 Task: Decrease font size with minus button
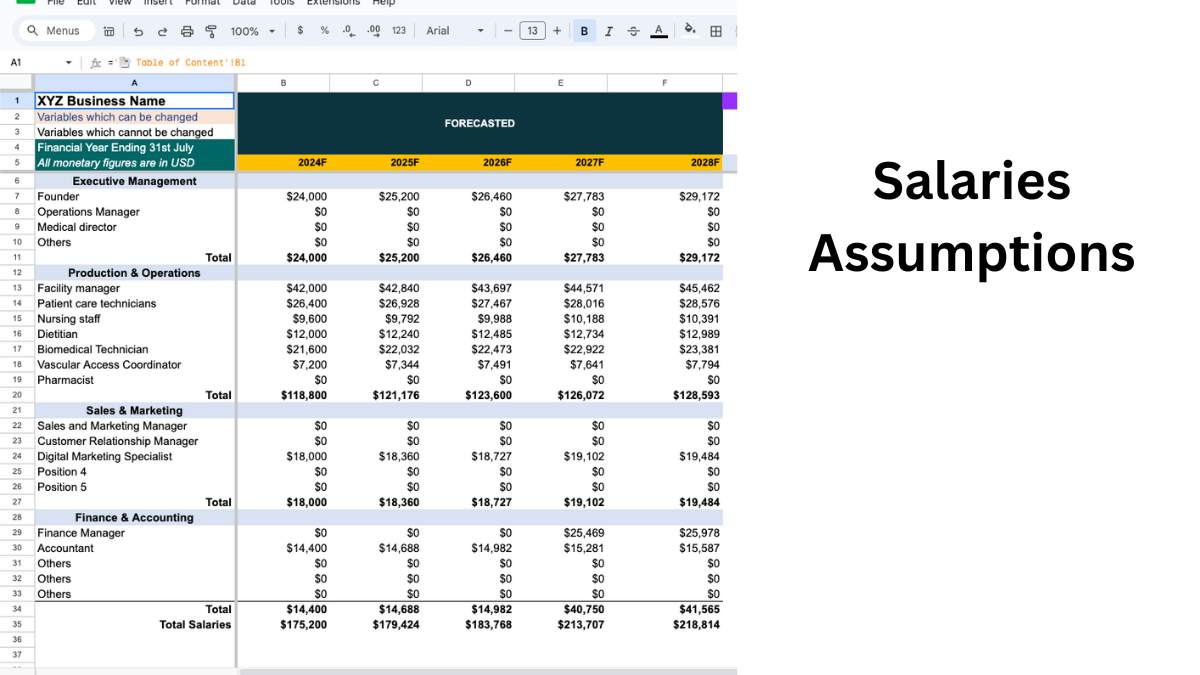508,31
